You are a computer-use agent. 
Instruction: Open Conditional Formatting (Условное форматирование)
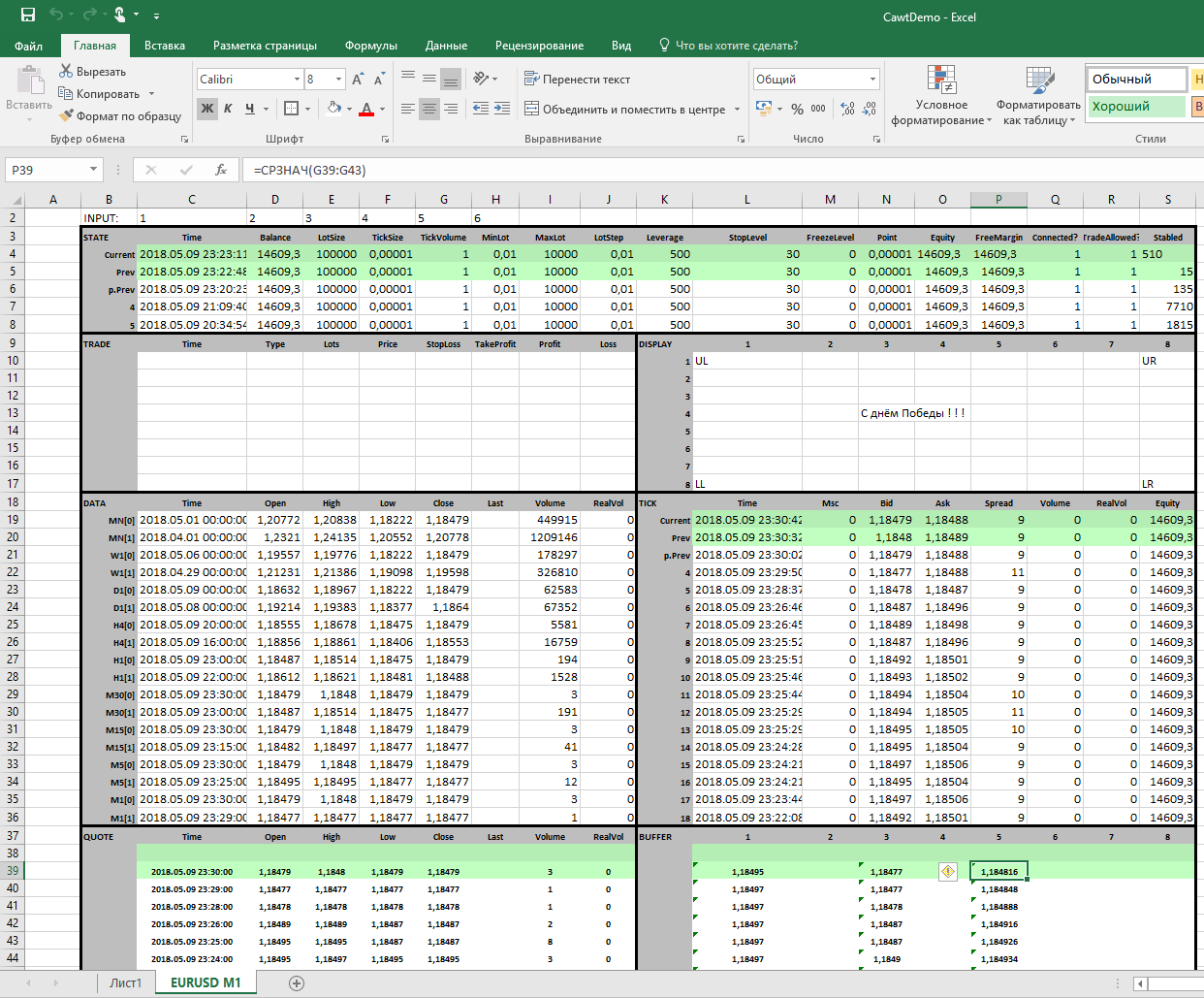(941, 96)
